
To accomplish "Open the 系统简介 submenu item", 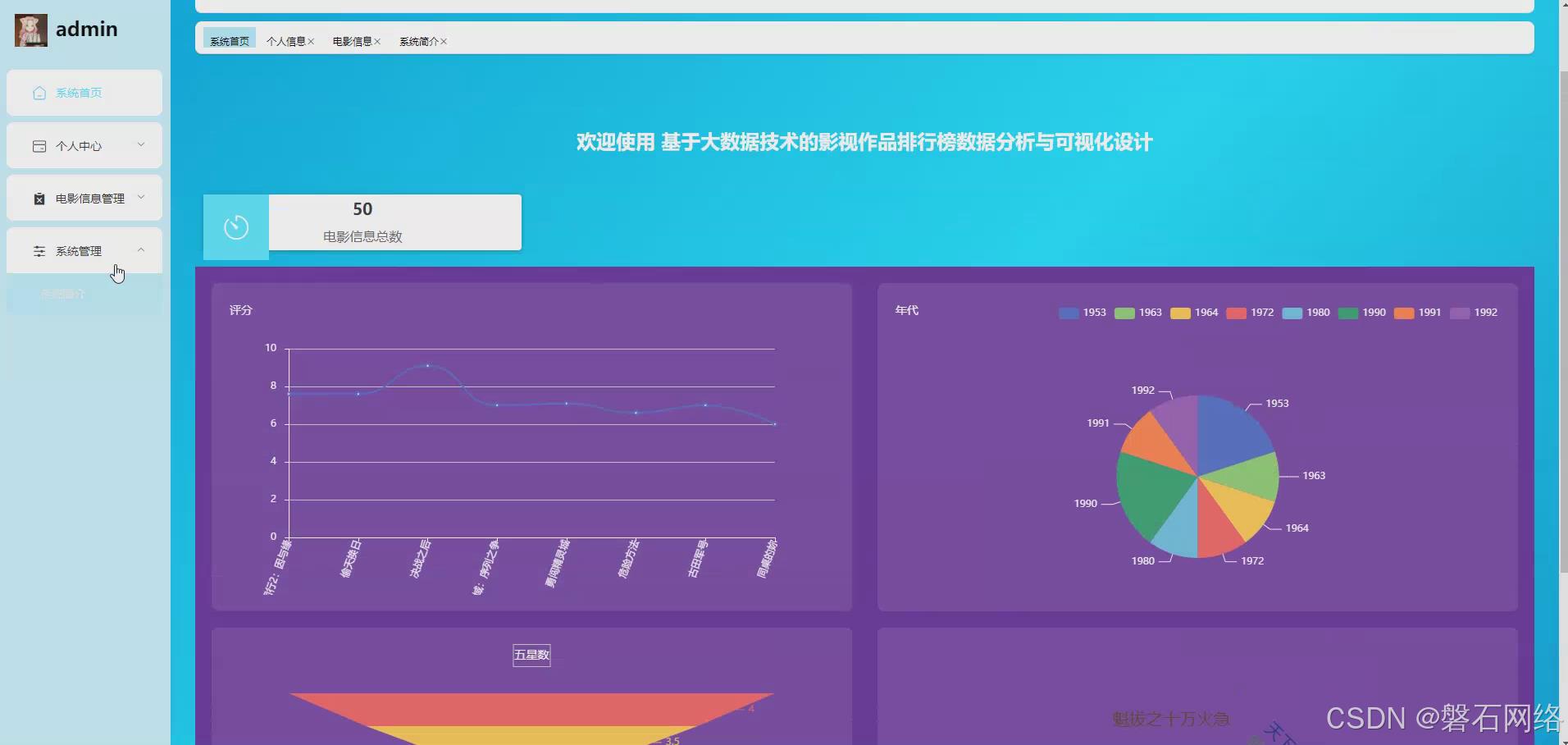I will pos(62,294).
